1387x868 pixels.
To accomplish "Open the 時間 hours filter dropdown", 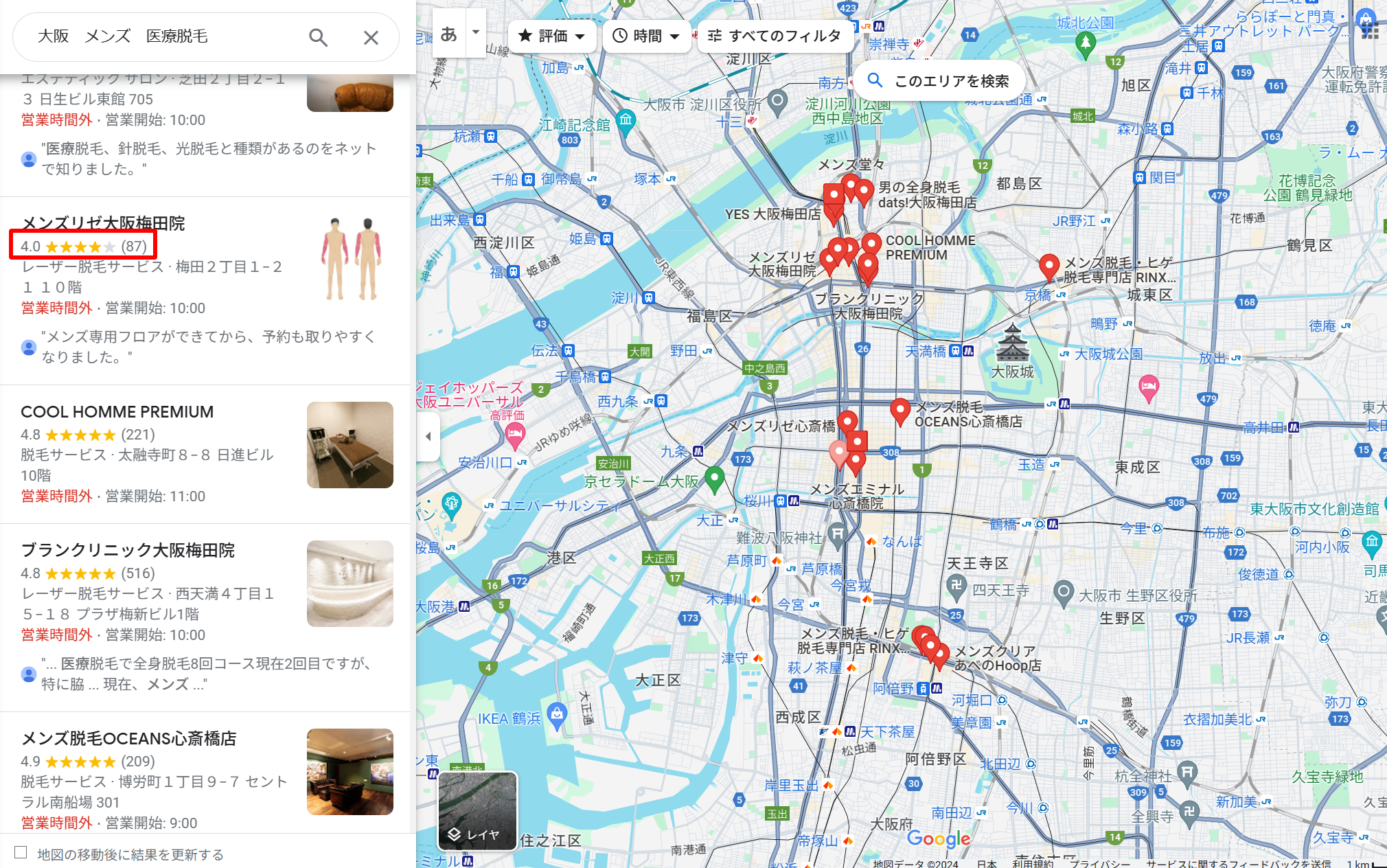I will point(646,36).
